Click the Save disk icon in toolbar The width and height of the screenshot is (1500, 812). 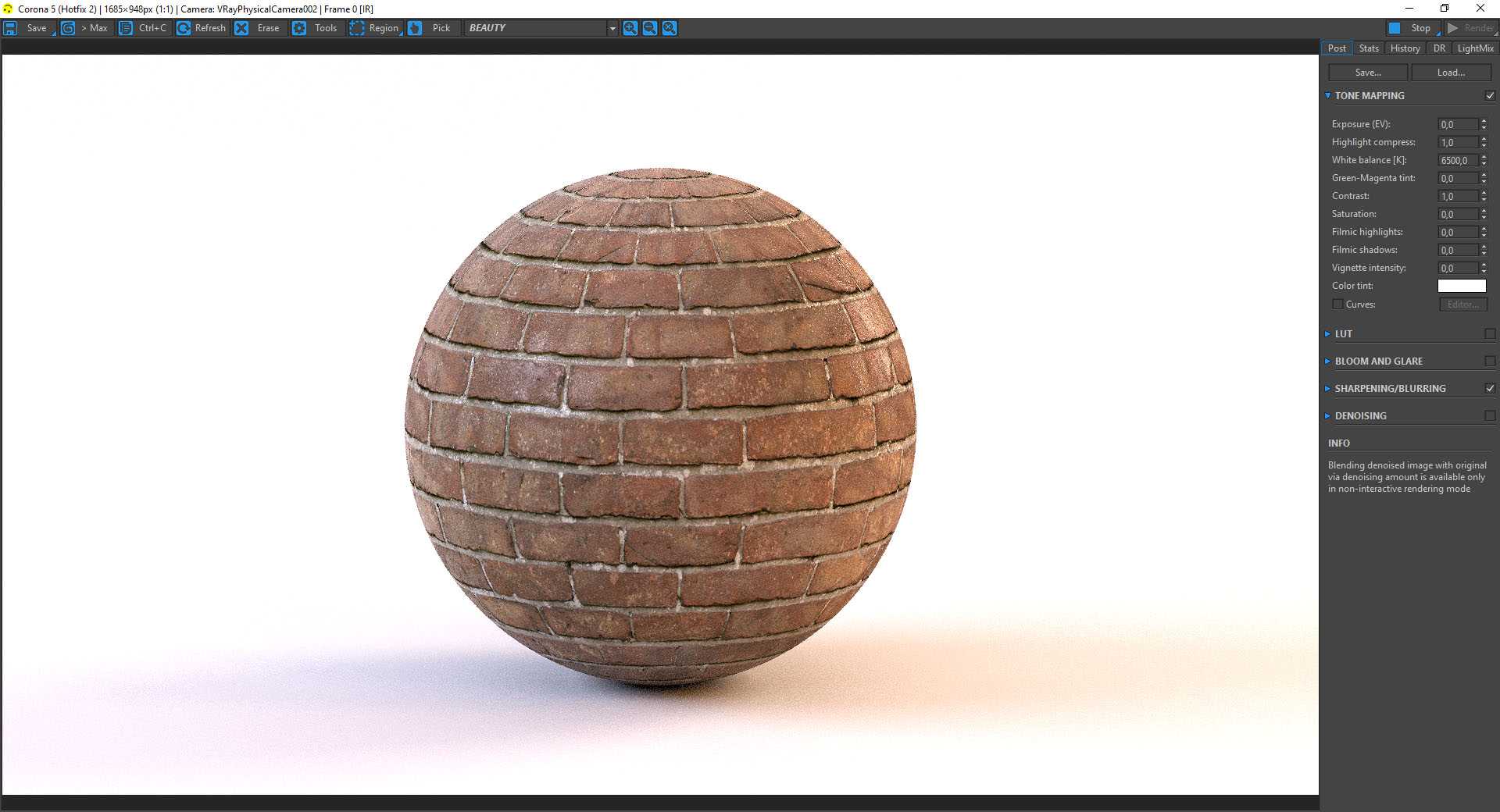11,28
